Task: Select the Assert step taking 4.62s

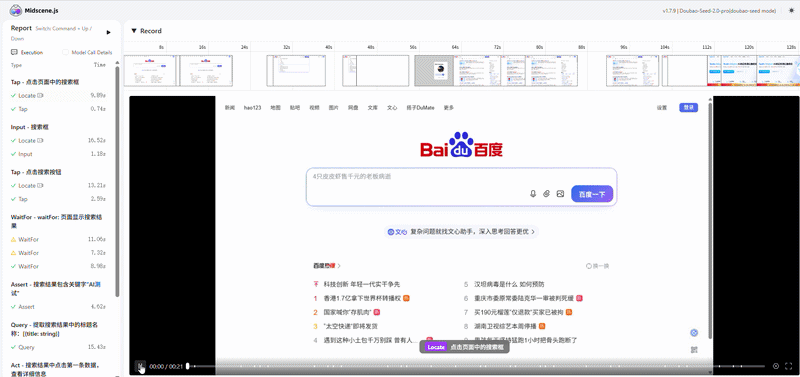Action: [58, 307]
